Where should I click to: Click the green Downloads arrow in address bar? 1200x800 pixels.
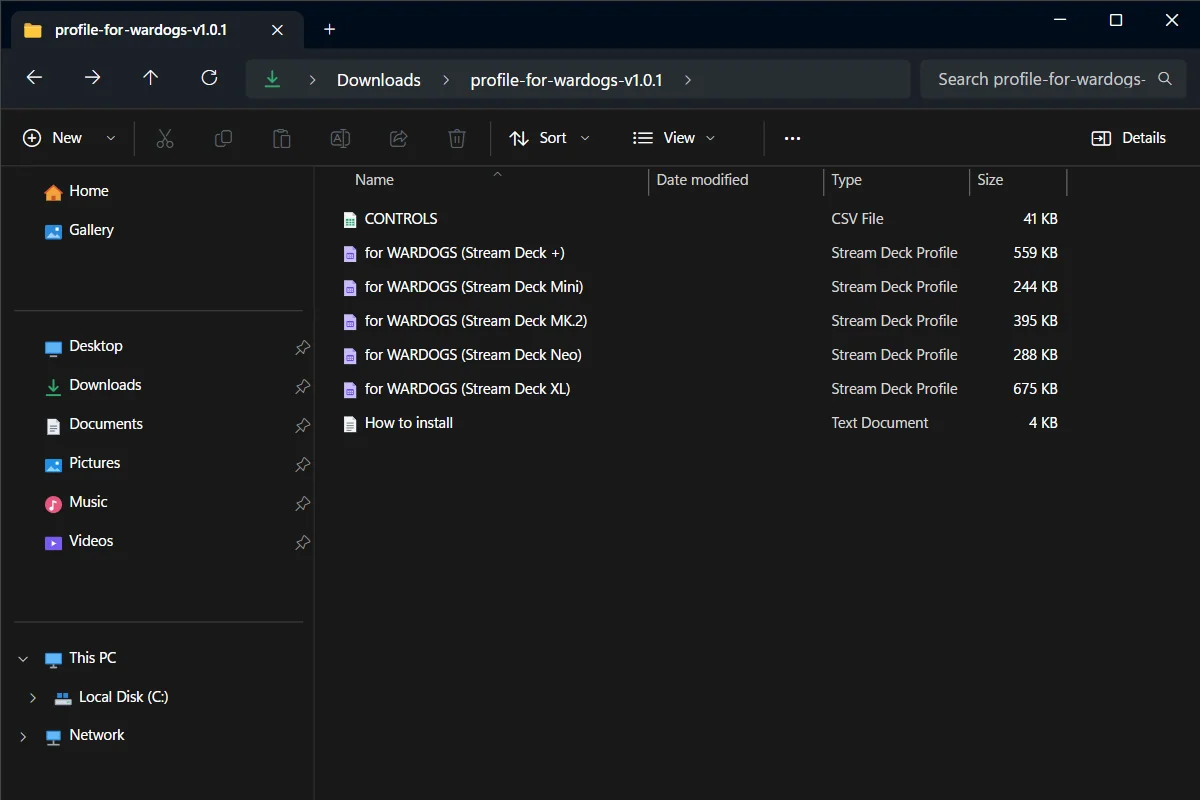tap(272, 80)
